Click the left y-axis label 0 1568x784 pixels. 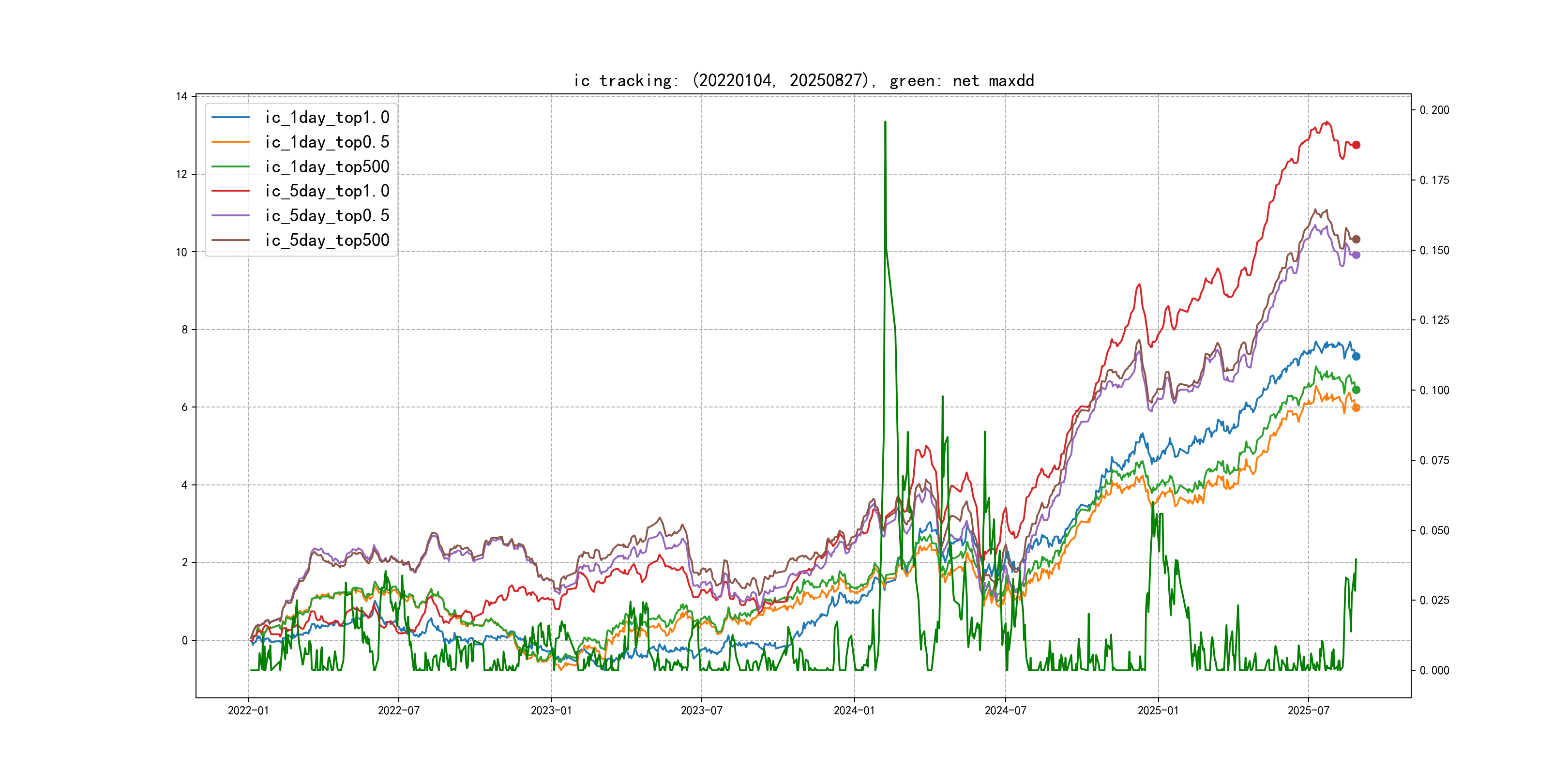pos(184,640)
